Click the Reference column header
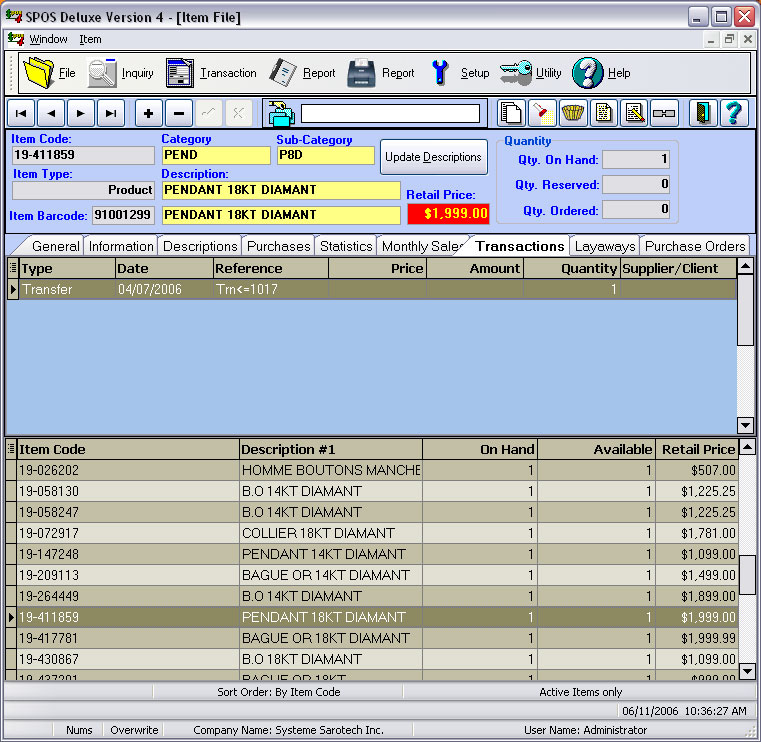 coord(271,268)
